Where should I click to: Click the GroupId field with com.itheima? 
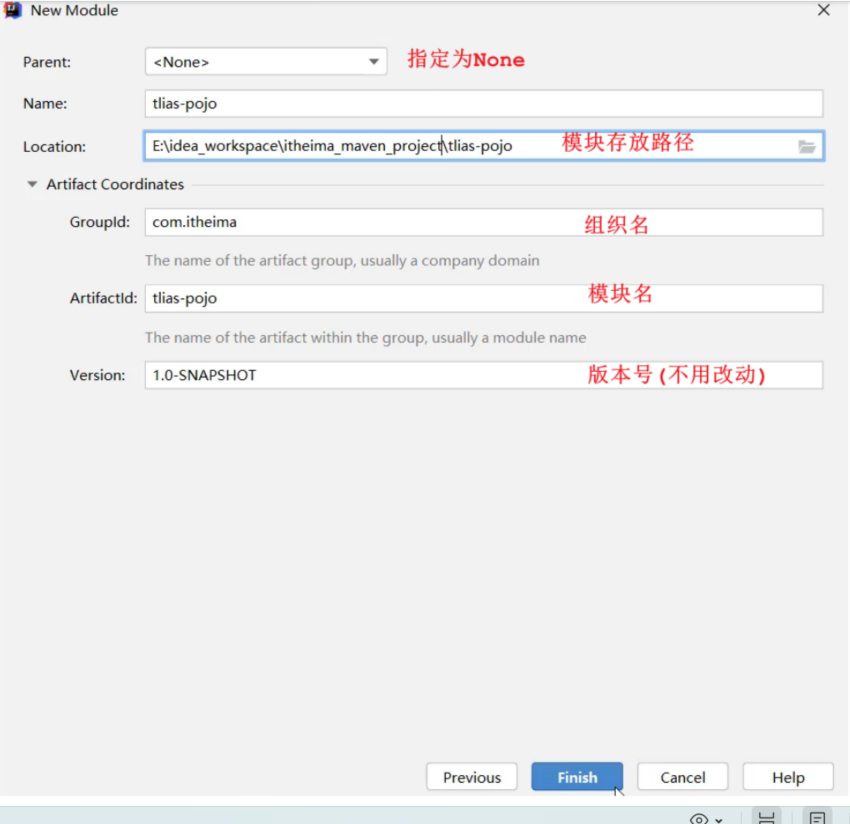pyautogui.click(x=483, y=222)
